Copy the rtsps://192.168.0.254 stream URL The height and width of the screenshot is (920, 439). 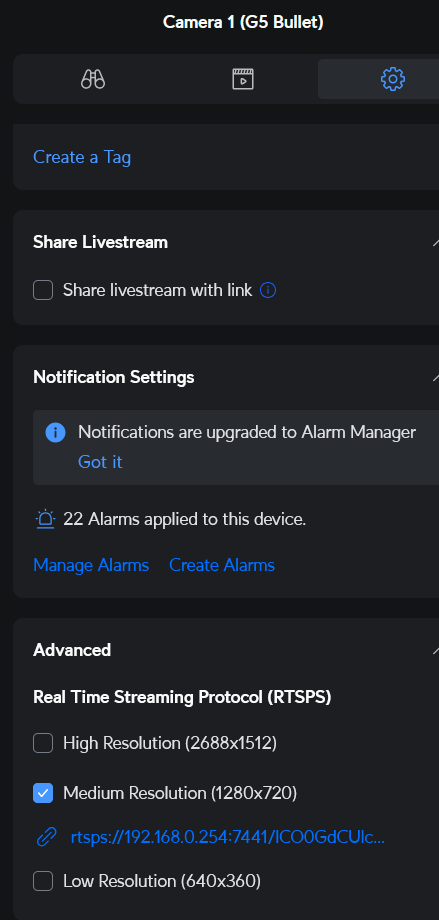point(228,837)
